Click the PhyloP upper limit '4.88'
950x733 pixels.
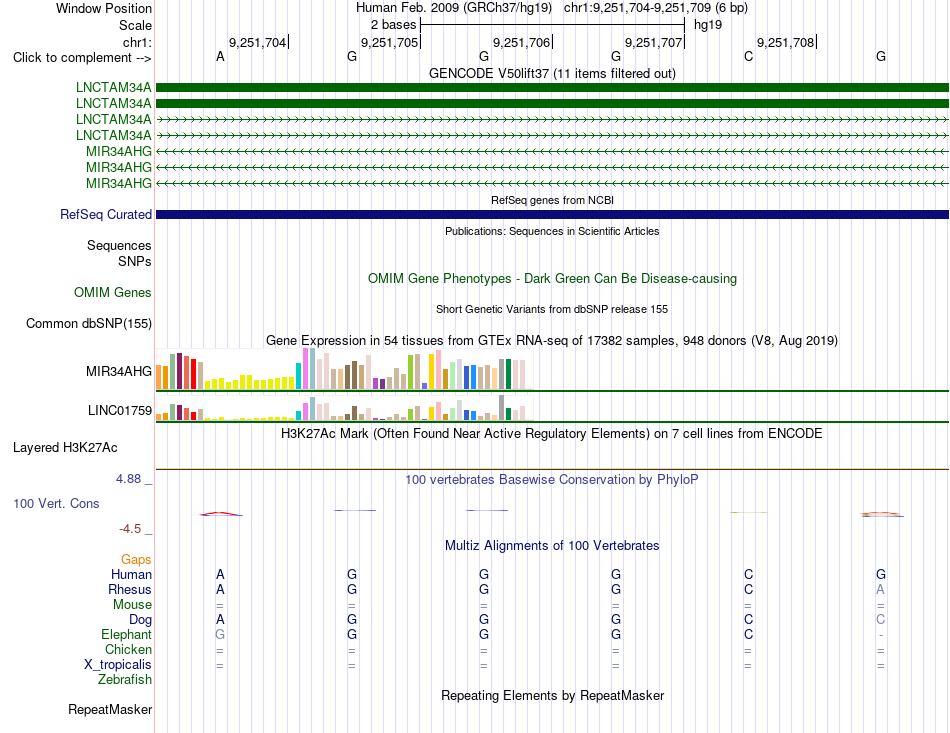tap(128, 479)
